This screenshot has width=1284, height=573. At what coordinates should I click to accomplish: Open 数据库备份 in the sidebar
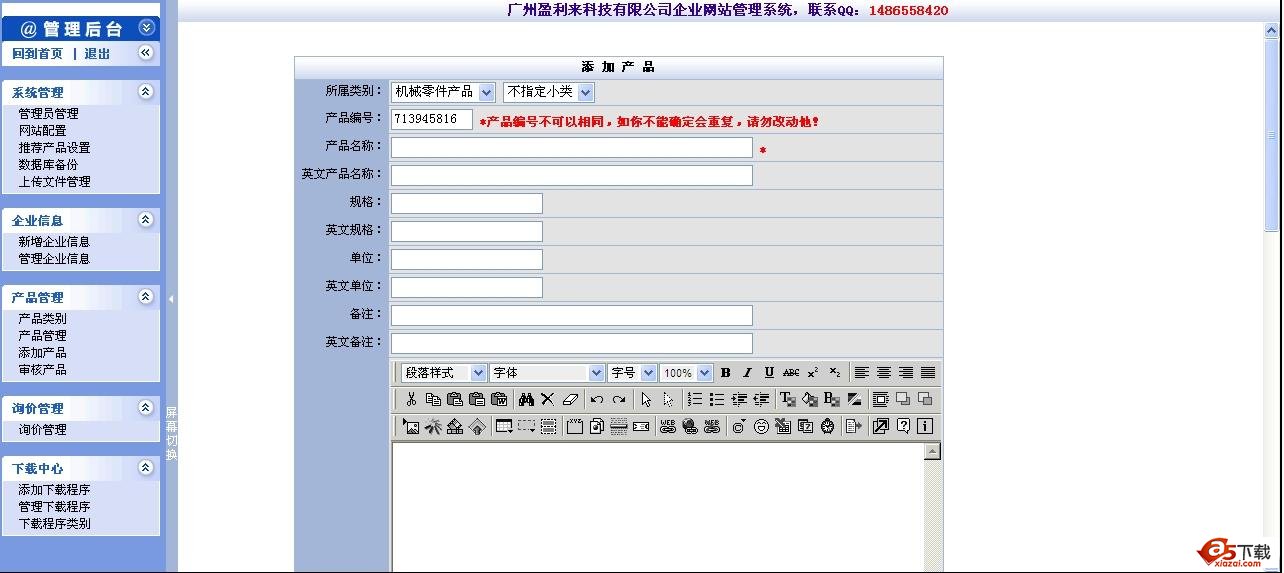pyautogui.click(x=48, y=165)
